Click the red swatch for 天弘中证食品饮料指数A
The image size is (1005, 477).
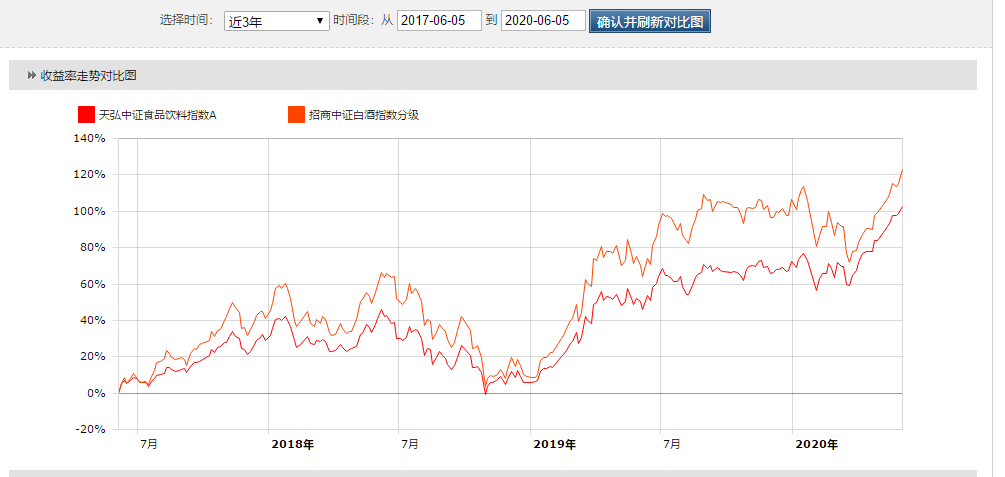[x=87, y=115]
